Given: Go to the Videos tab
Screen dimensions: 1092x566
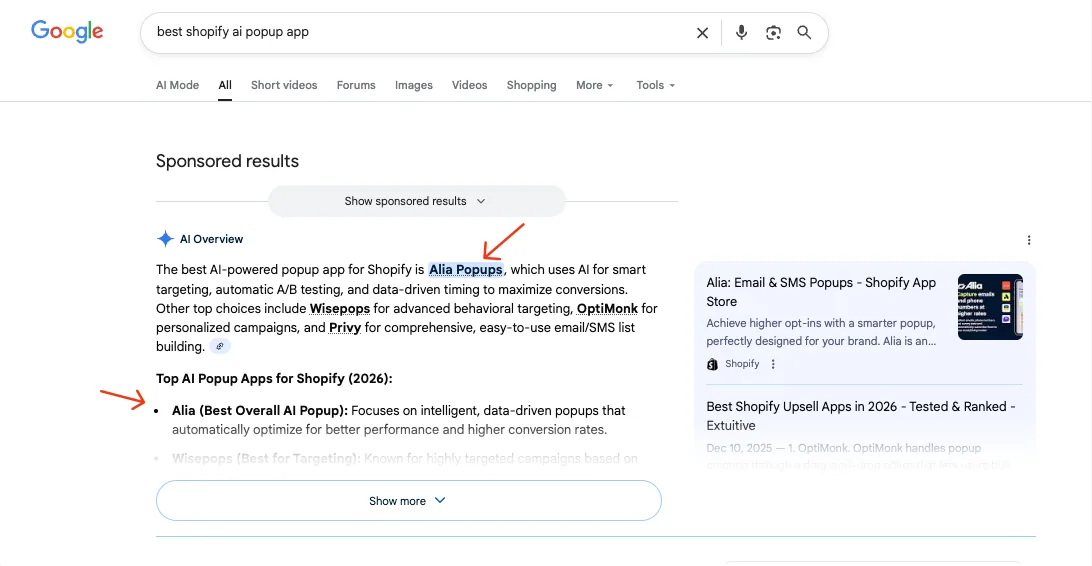Looking at the screenshot, I should [469, 85].
